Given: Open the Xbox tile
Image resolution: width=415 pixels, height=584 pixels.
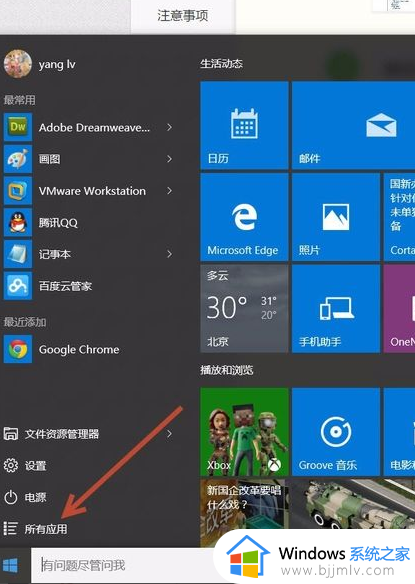Looking at the screenshot, I should (244, 432).
